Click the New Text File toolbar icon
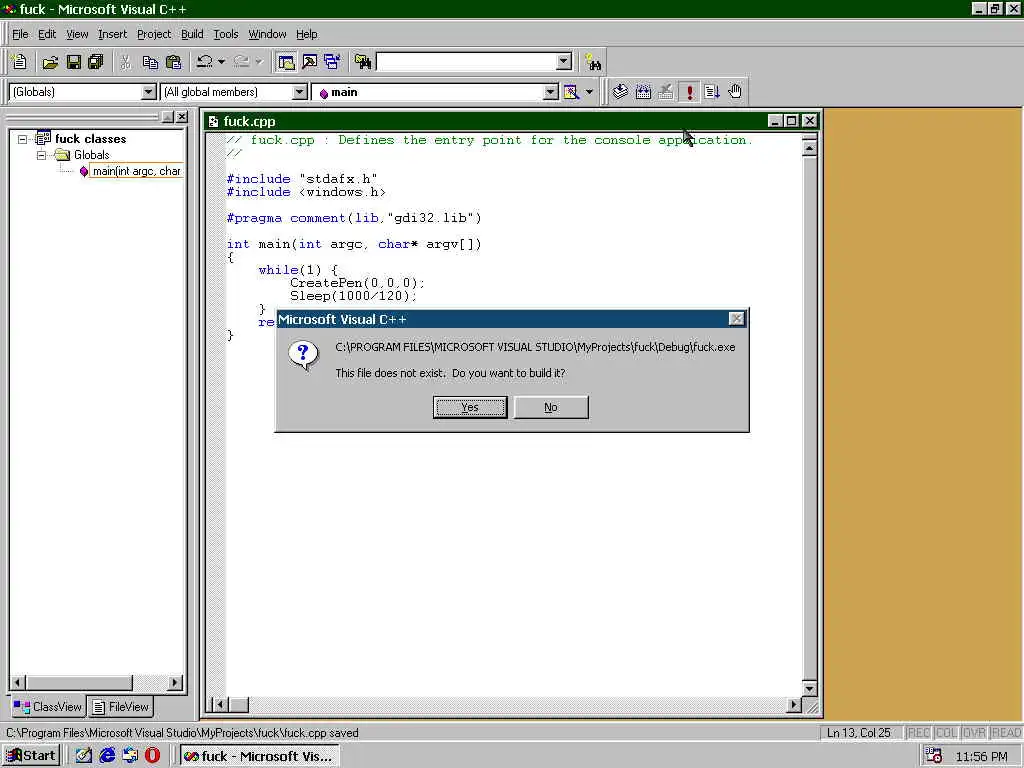 [19, 62]
